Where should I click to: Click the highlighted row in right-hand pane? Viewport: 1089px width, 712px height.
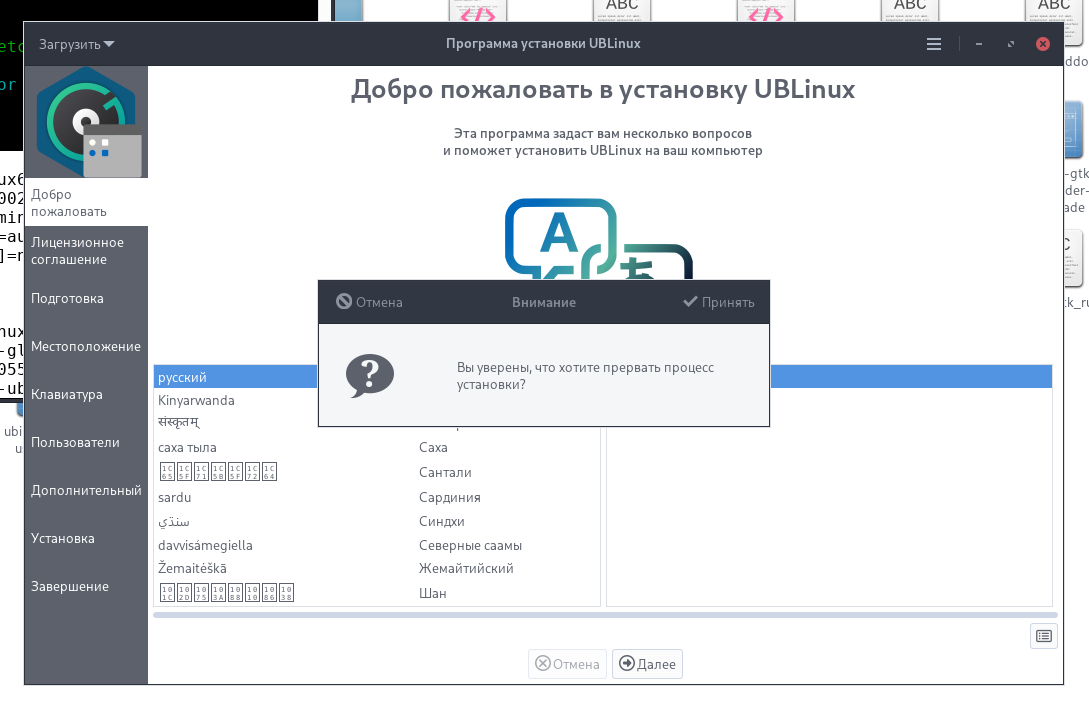(911, 376)
